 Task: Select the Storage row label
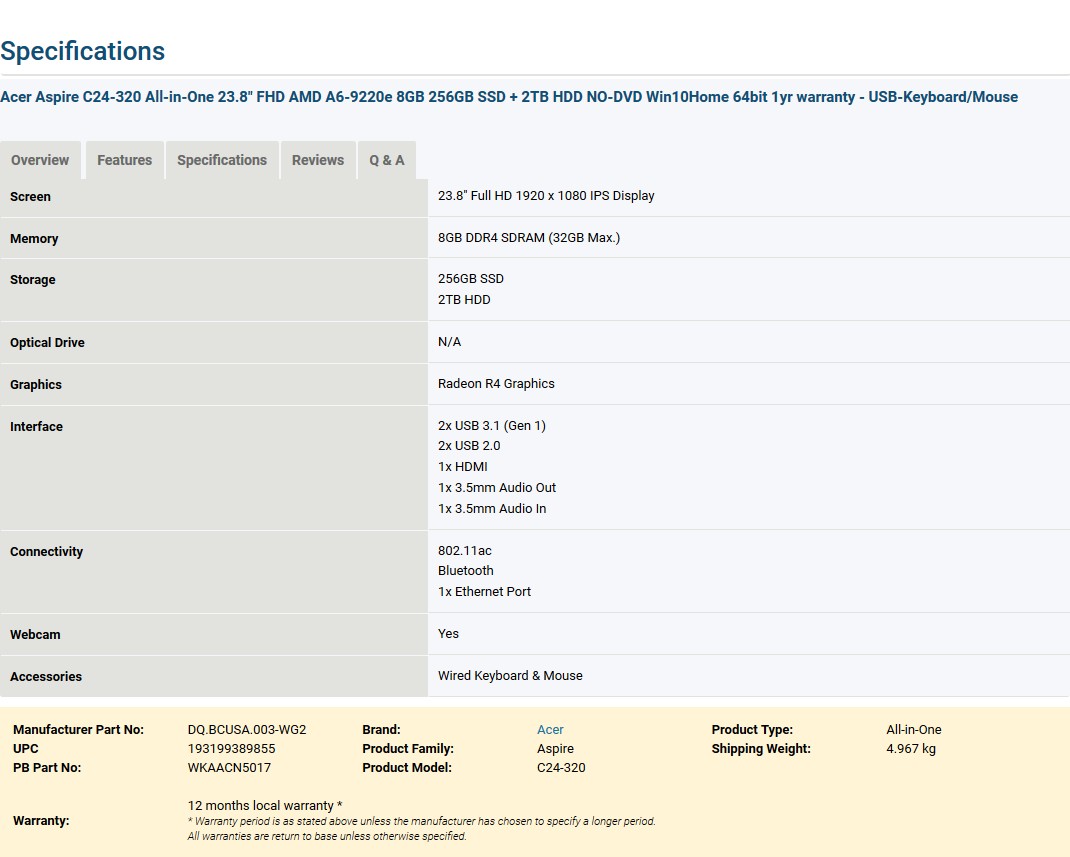[x=33, y=280]
